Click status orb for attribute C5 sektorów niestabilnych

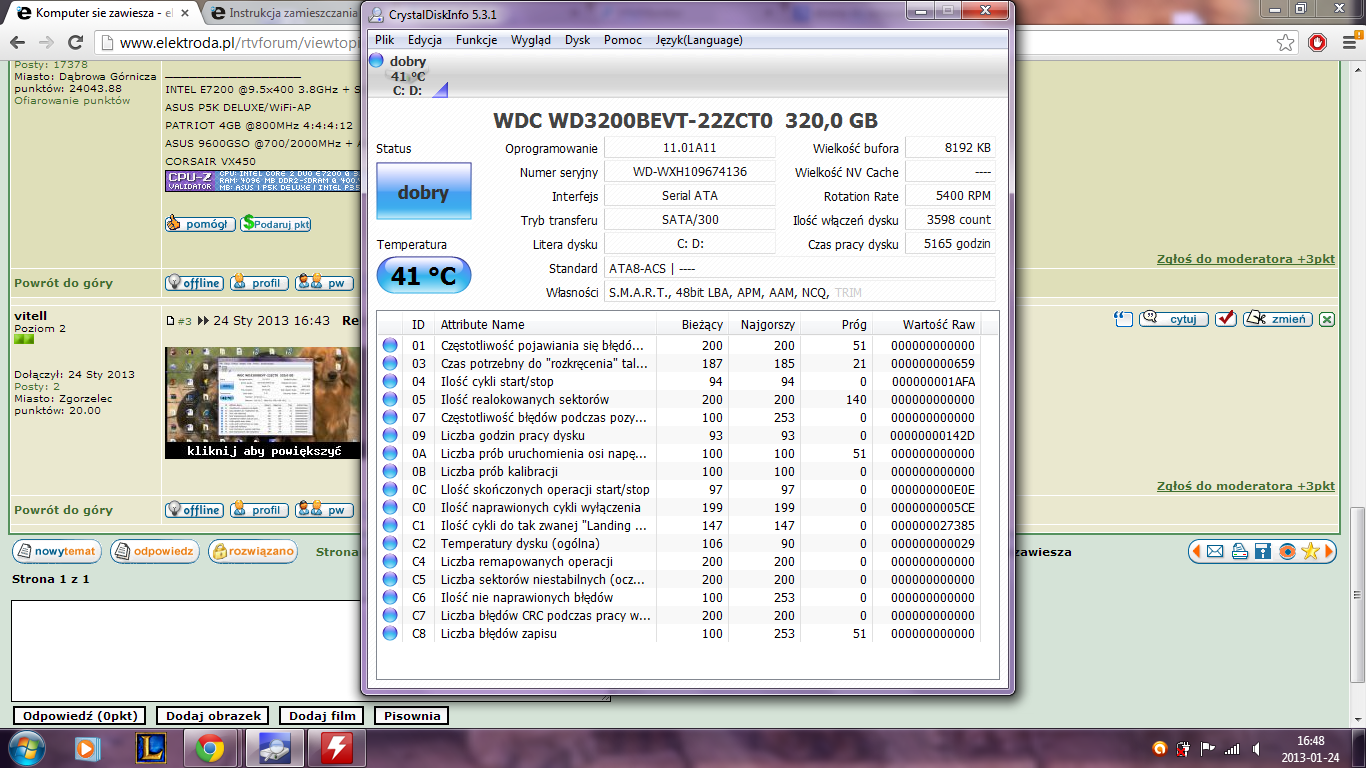point(390,579)
